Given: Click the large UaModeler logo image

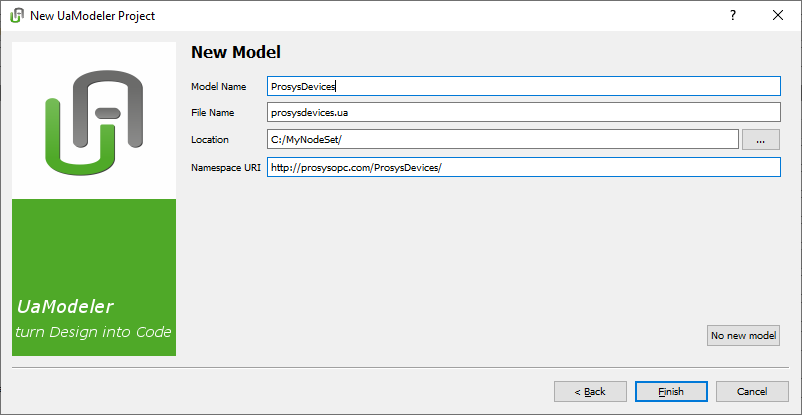Looking at the screenshot, I should click(x=94, y=122).
